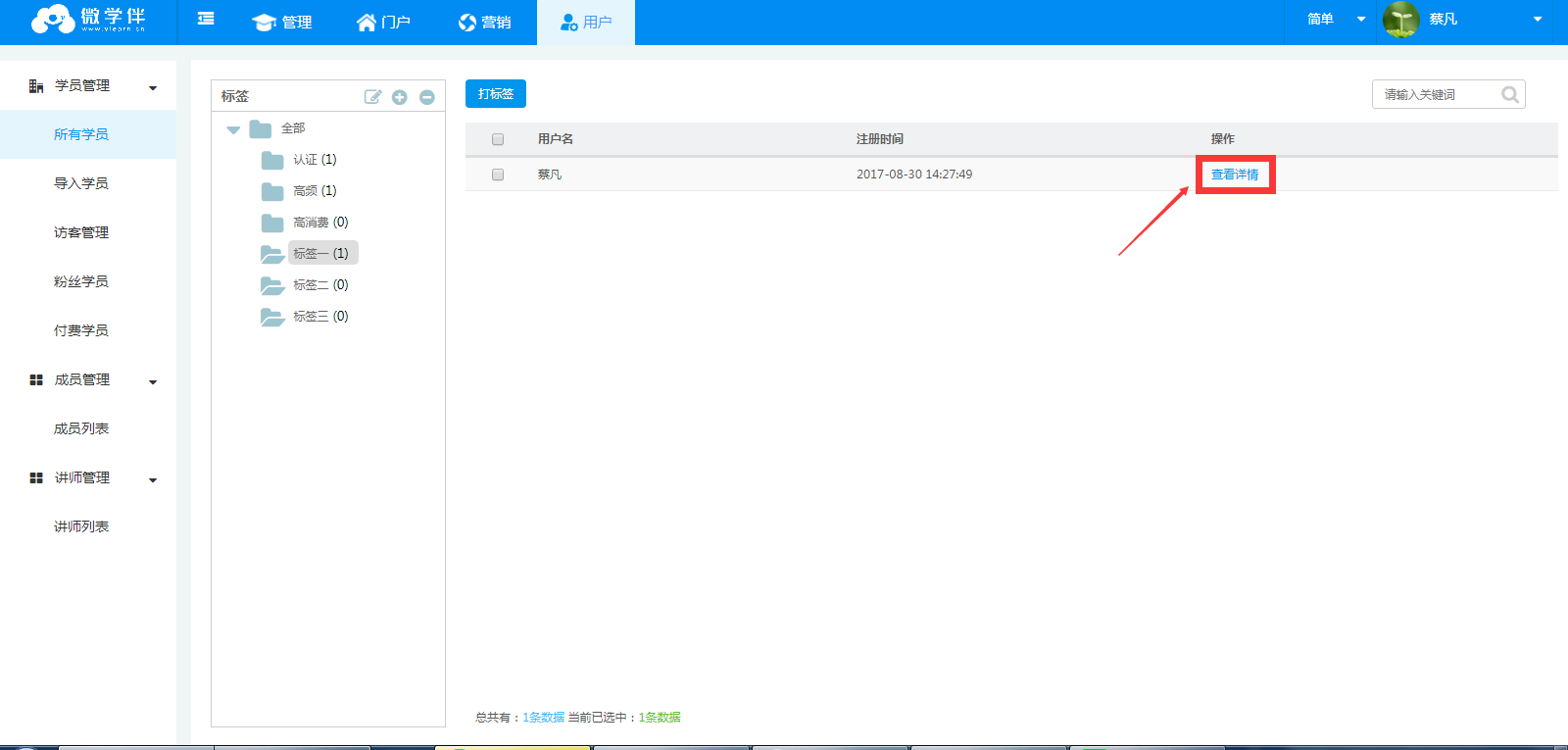1568x750 pixels.
Task: Collapse the 全部 tree node arrow
Action: click(x=233, y=129)
